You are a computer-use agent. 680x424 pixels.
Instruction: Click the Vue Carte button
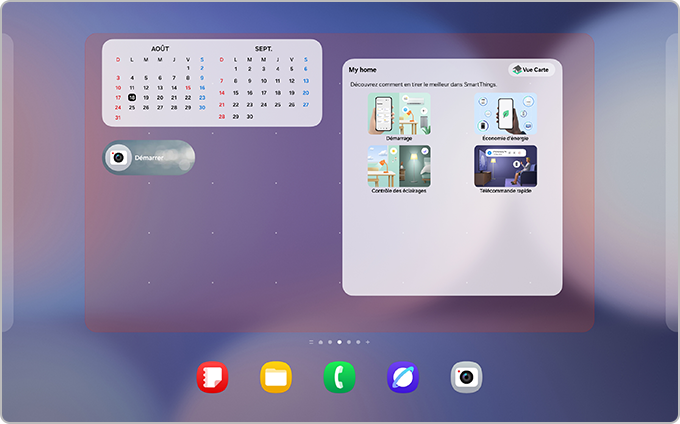(x=531, y=70)
